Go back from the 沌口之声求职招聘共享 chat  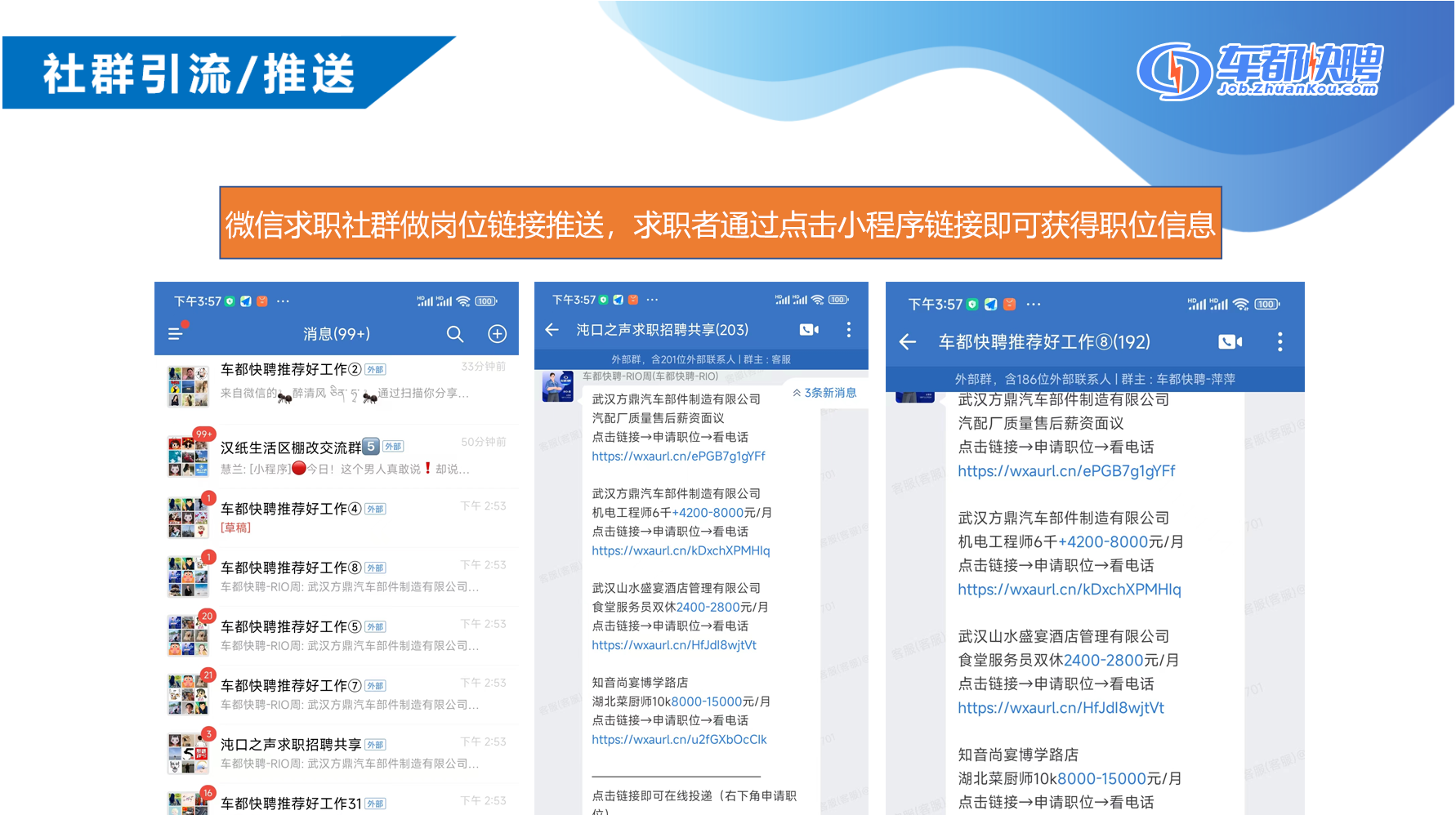(552, 329)
